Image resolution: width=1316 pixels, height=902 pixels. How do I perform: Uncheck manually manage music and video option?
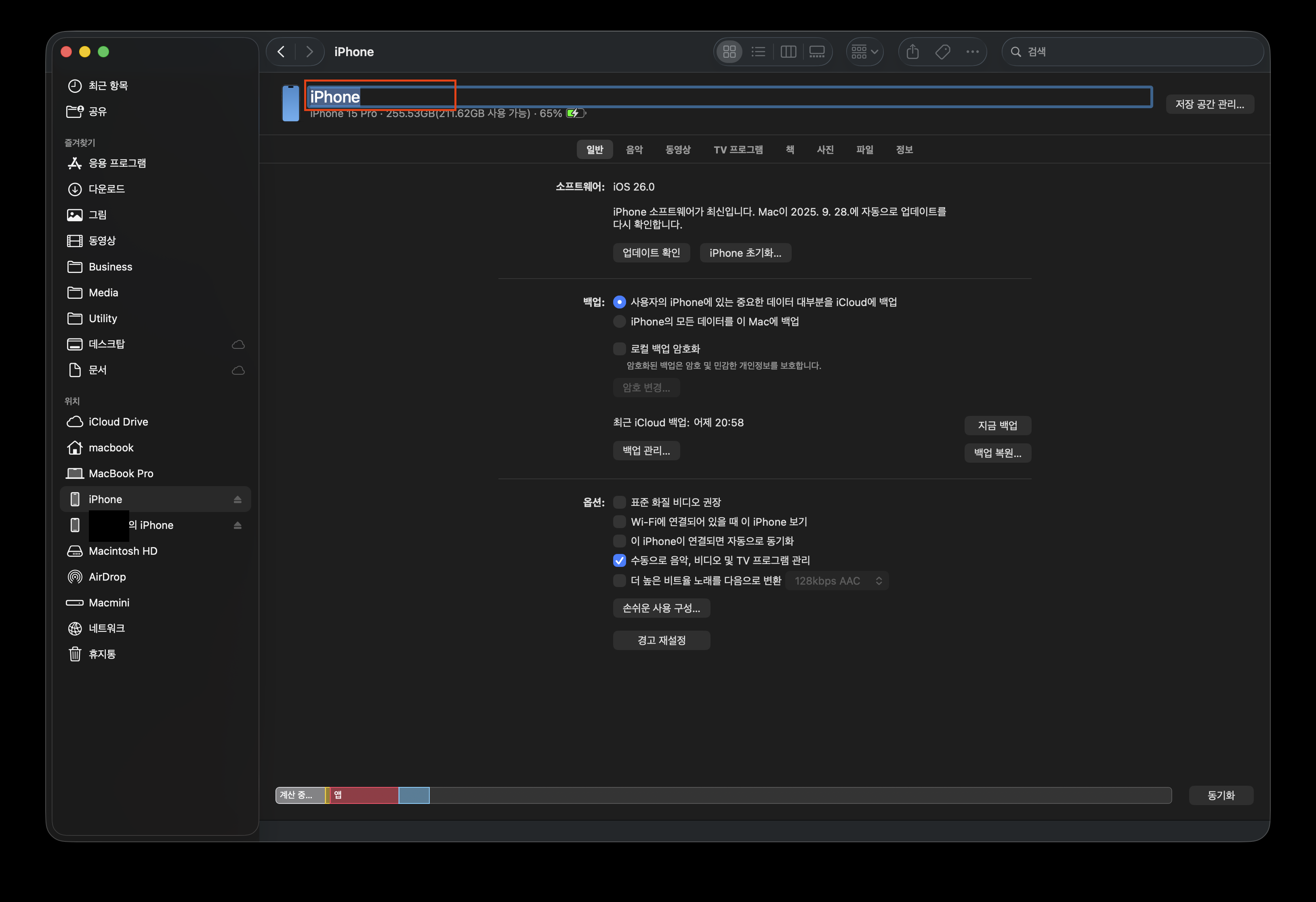click(620, 560)
